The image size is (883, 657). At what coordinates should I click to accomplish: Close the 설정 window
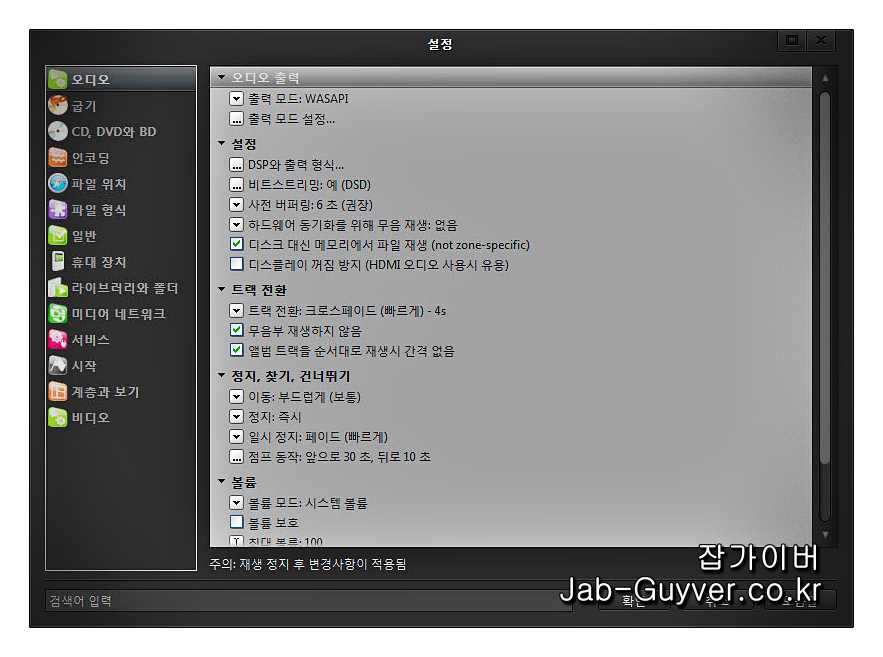(x=820, y=41)
